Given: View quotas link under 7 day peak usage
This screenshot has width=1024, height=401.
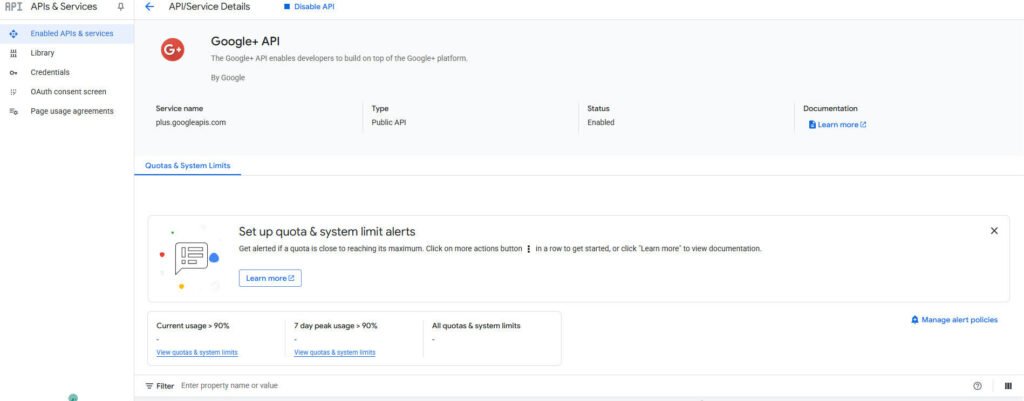Looking at the screenshot, I should (x=334, y=353).
